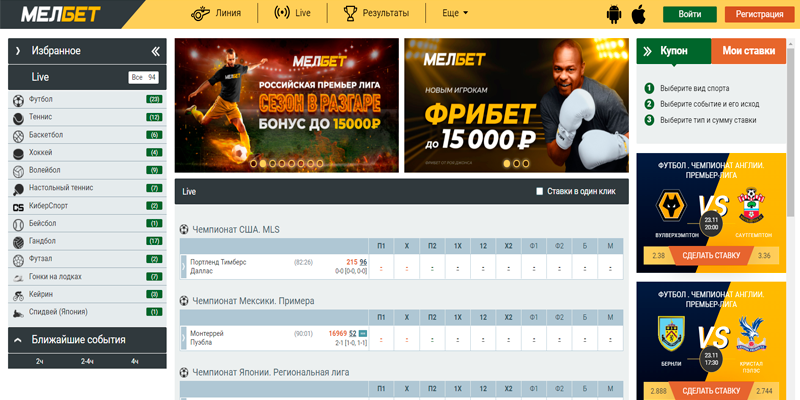Click Сделать ставку for Вулверхэмптон vs Саутгемптон

[x=711, y=256]
